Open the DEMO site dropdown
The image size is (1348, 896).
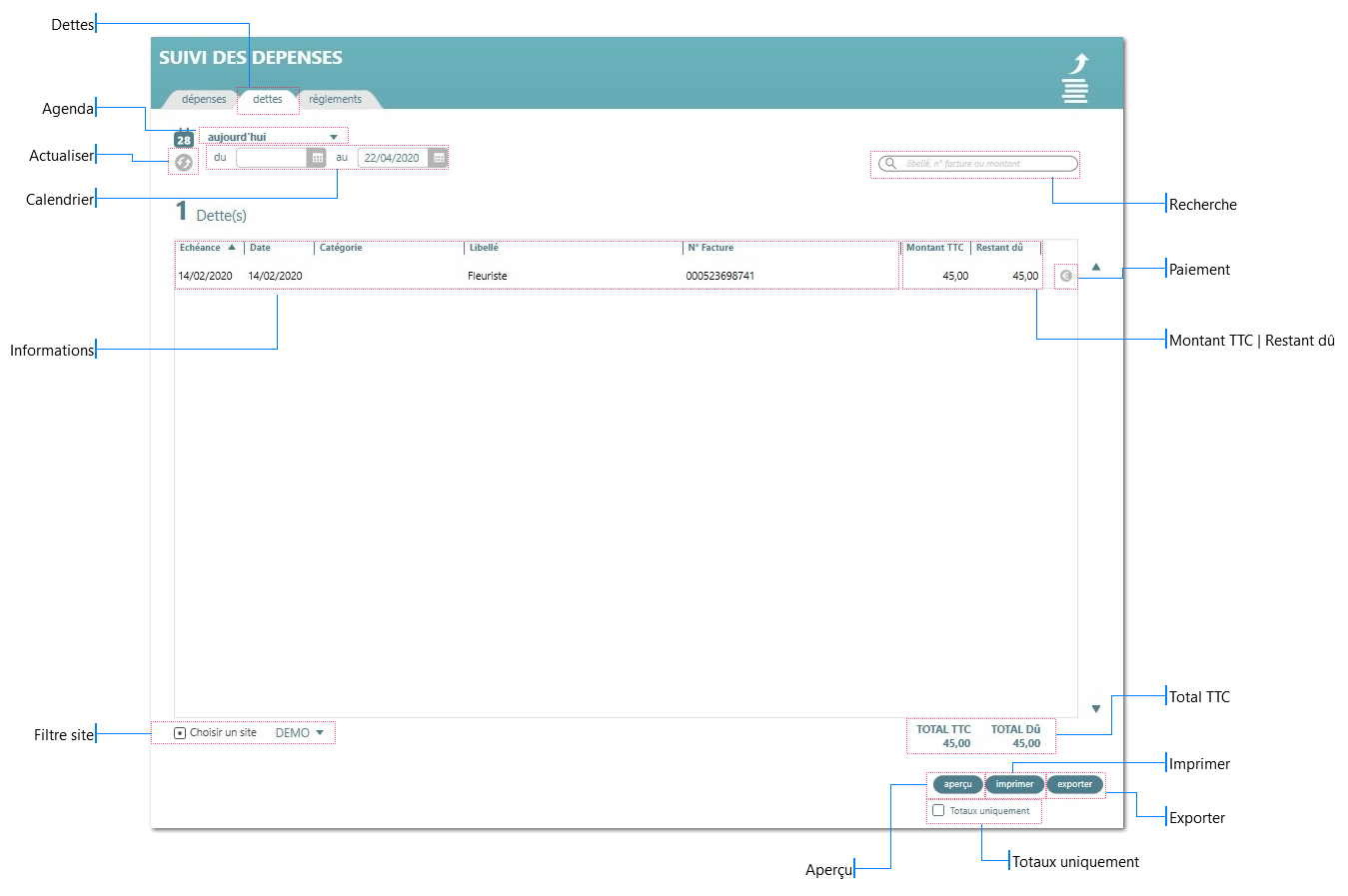tap(300, 733)
